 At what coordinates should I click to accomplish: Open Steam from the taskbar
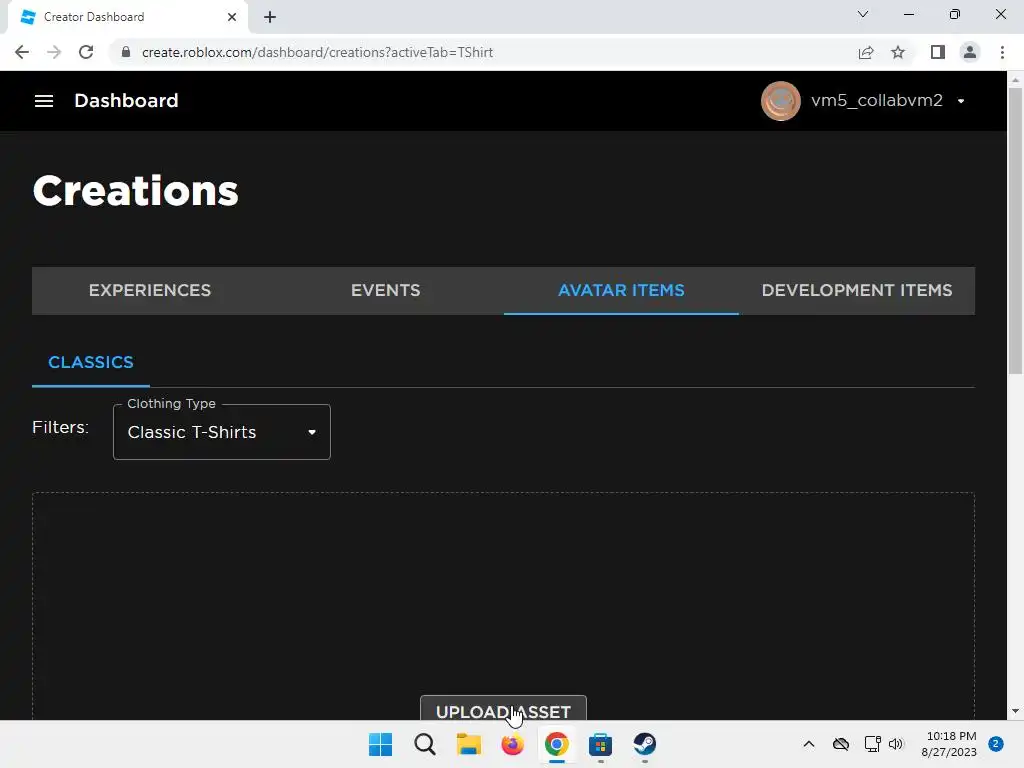coord(645,744)
